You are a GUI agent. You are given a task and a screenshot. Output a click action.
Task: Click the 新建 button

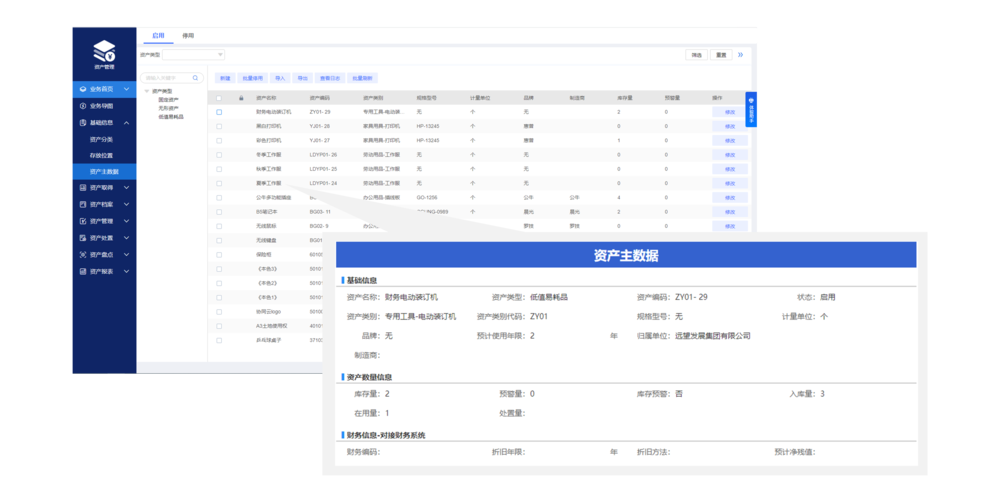coord(224,78)
